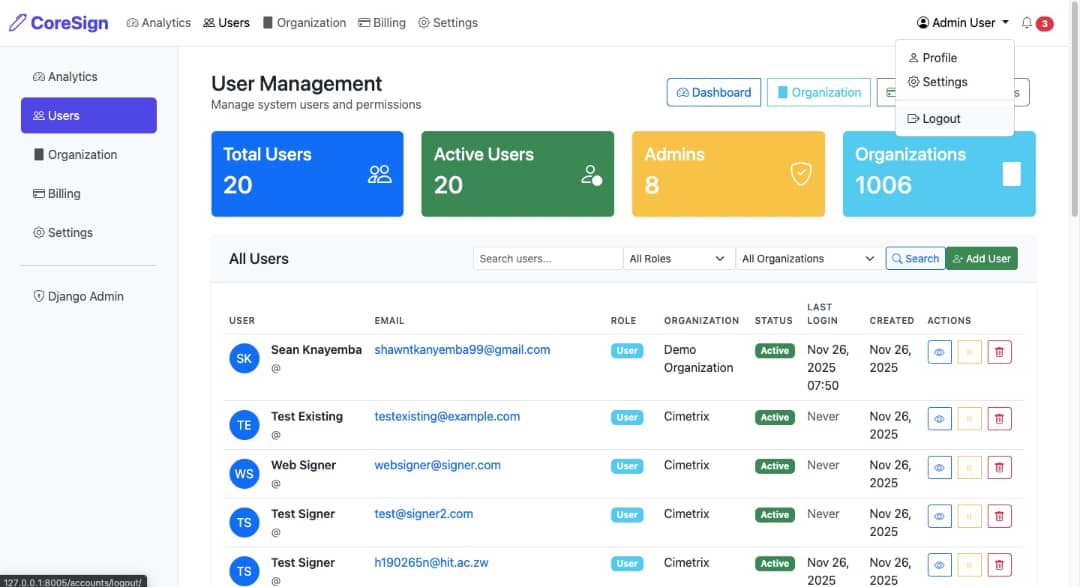Click the yellow edit icon for Web Signer
Viewport: 1080px width, 587px height.
[x=969, y=468]
